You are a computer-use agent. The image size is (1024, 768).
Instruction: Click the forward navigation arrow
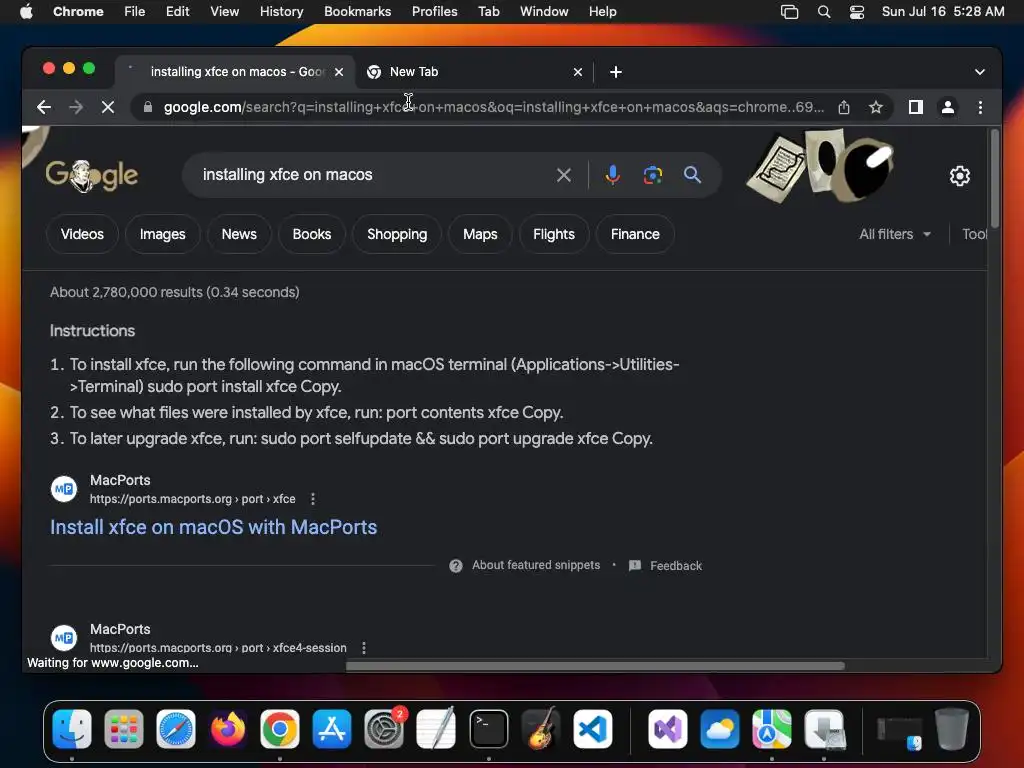pos(76,107)
